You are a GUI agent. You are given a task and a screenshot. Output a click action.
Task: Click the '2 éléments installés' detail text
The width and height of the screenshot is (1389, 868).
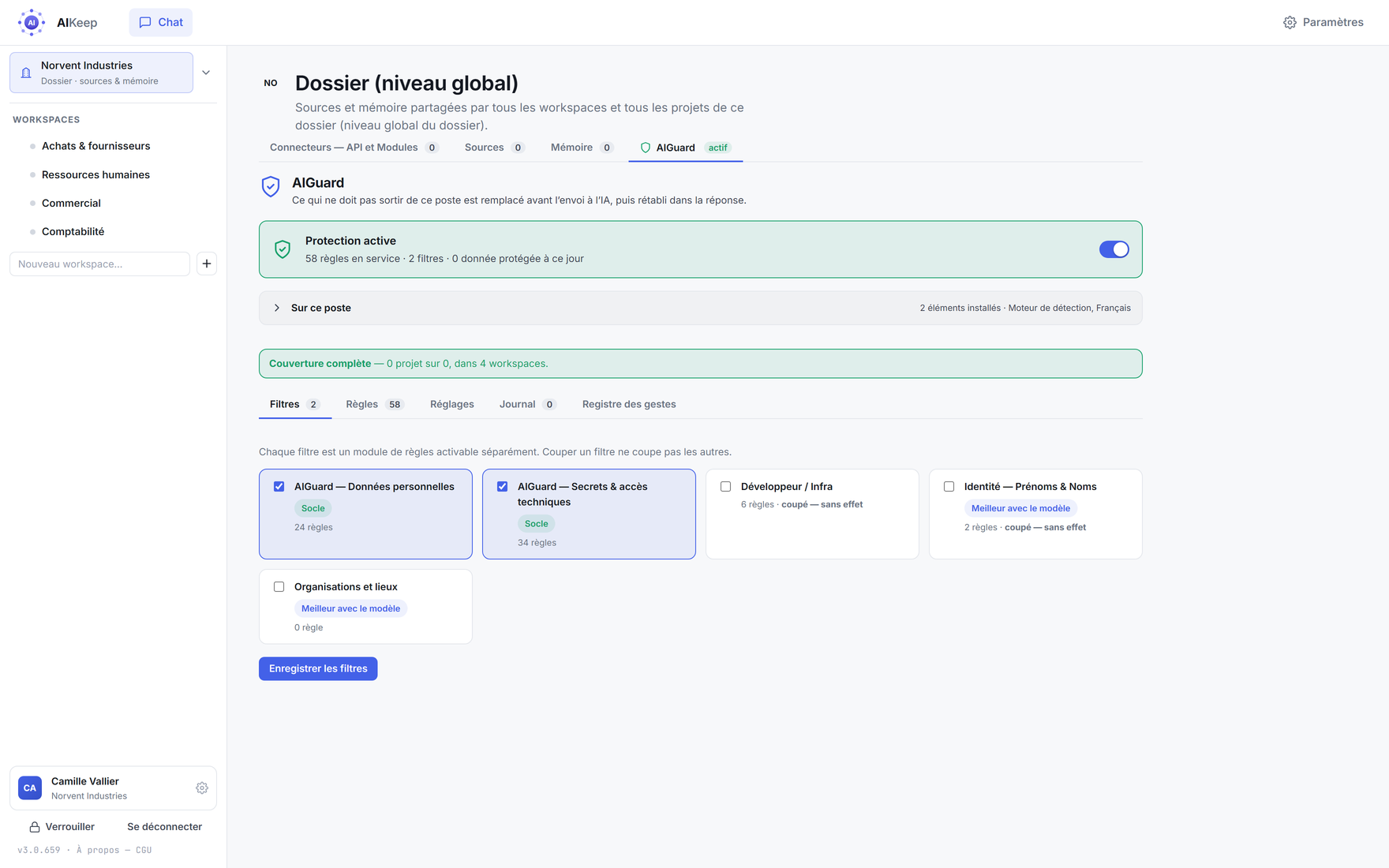pyautogui.click(x=960, y=308)
